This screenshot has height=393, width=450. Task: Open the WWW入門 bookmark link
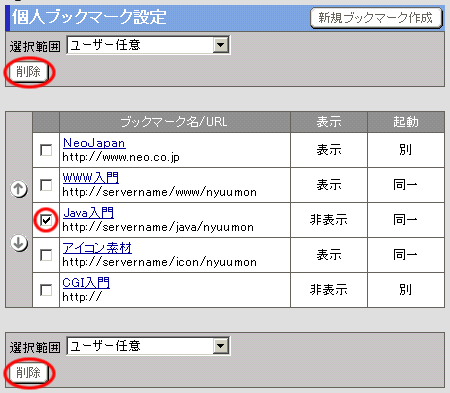pos(91,178)
